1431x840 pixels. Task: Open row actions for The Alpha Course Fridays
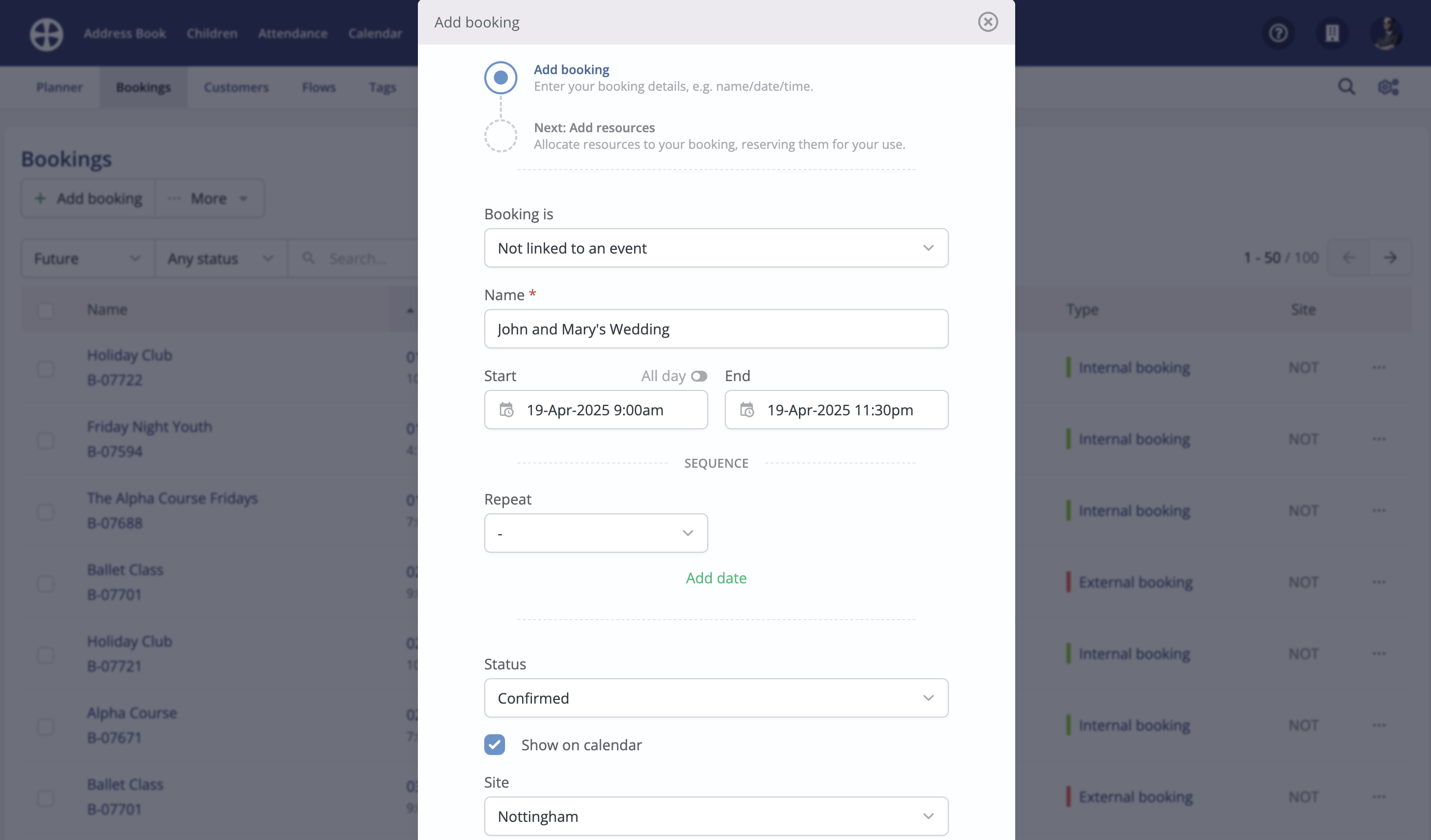click(1379, 511)
